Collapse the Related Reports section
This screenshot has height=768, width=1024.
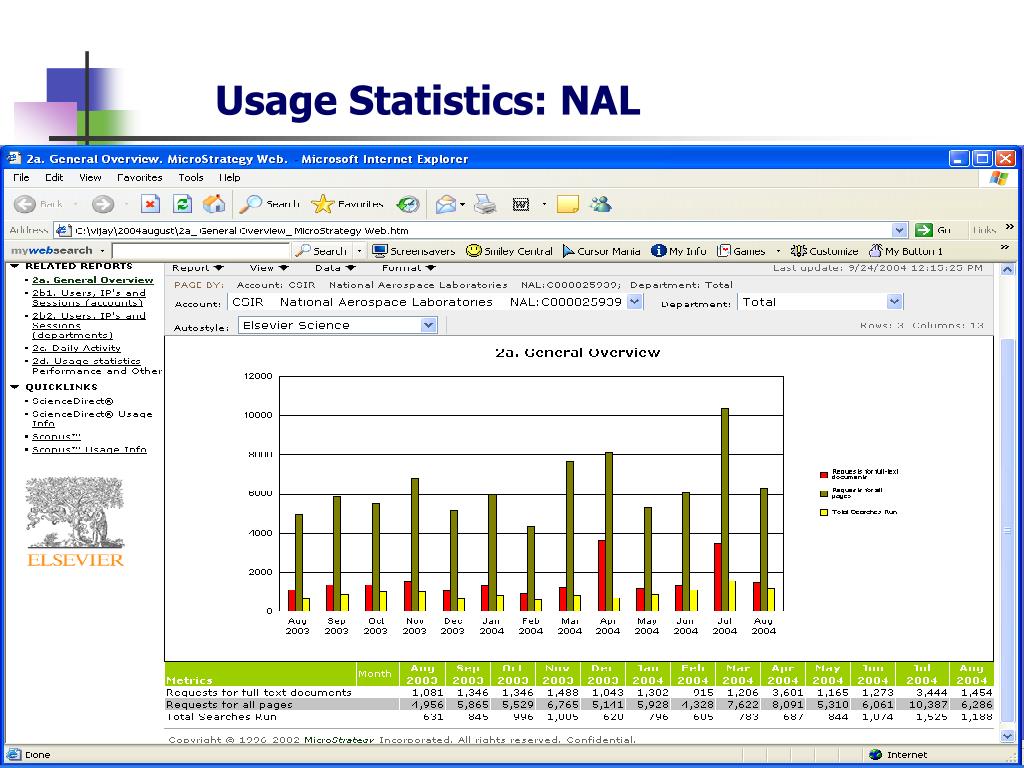(x=15, y=266)
